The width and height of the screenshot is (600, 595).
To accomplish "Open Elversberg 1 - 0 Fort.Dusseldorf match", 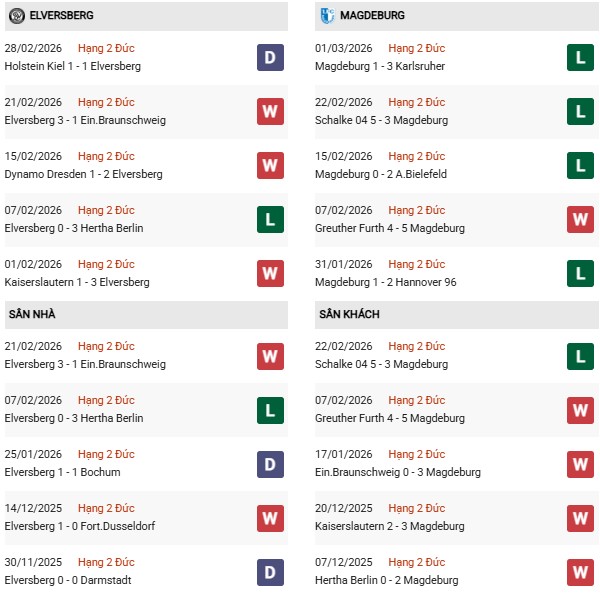I will pos(80,526).
